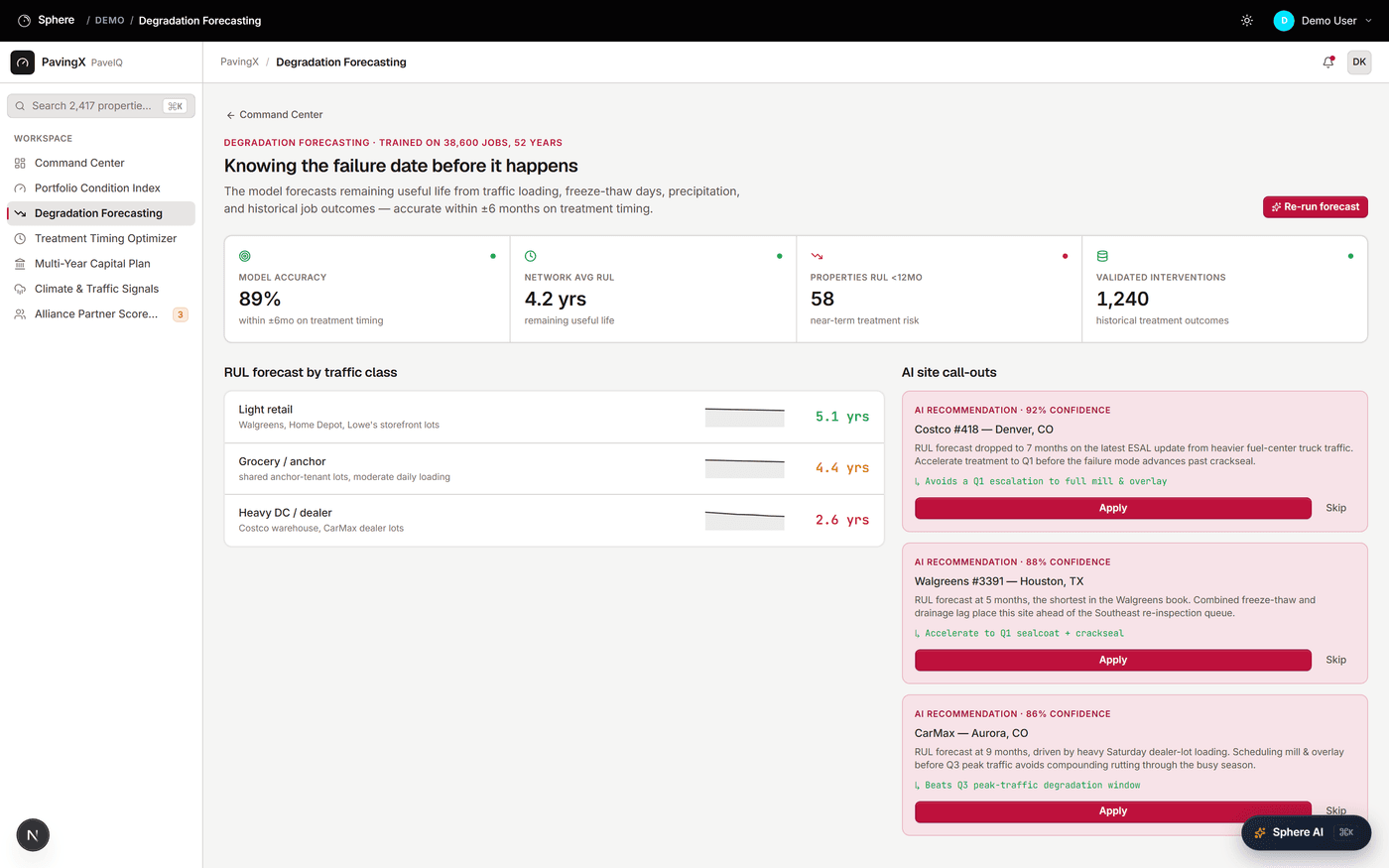
Task: Open the Grocery / anchor forecast row
Action: [554, 468]
